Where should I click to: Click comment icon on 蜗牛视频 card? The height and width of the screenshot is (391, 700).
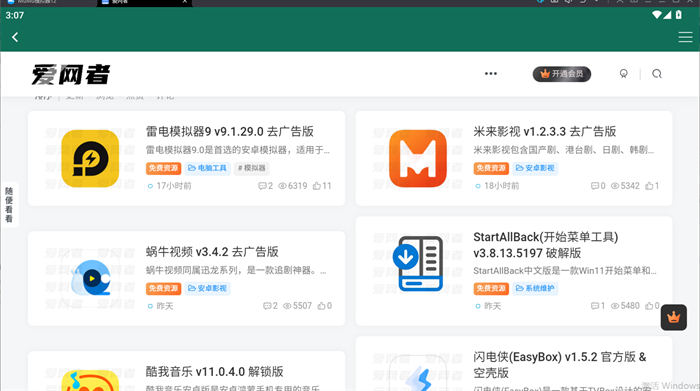tap(267, 306)
